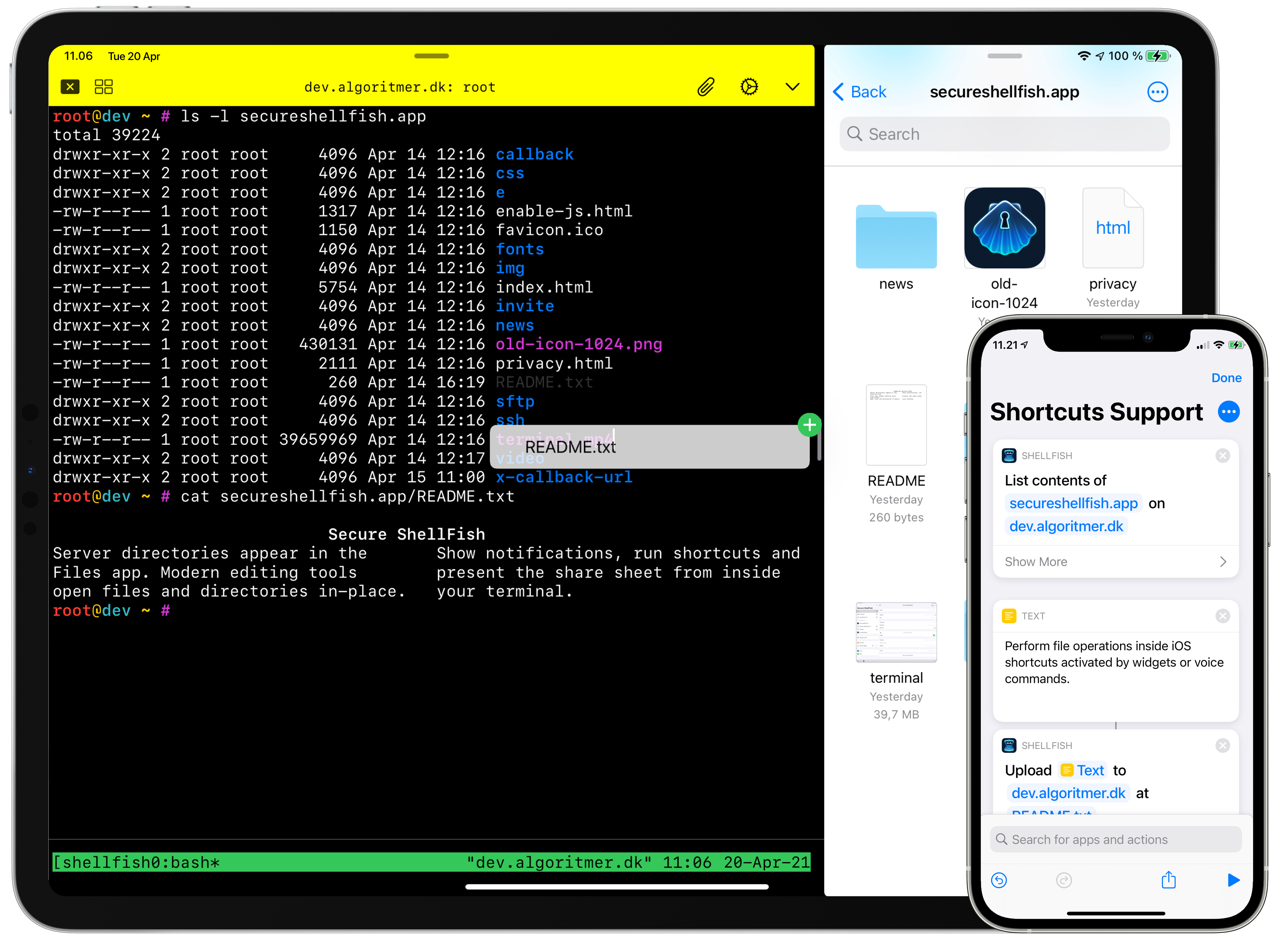Tap the battery indicator on iPad status bar
This screenshot has width=1280, height=938.
(x=1159, y=56)
